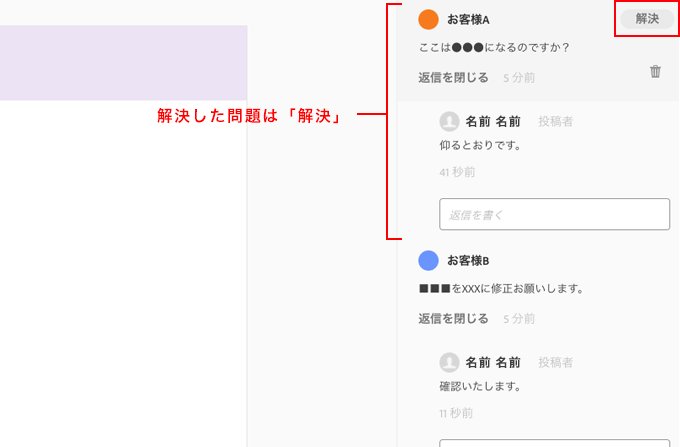680x447 pixels.
Task: Click avatar icon of 確認いたします reply
Action: tap(449, 362)
